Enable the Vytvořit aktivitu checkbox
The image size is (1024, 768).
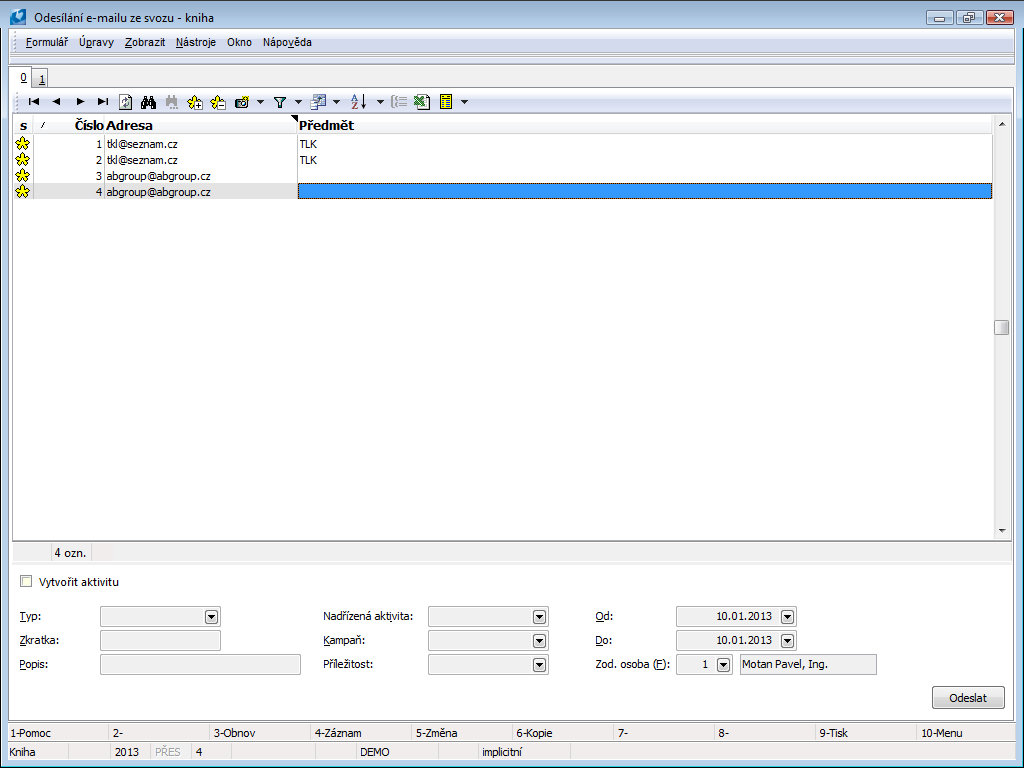pyautogui.click(x=25, y=581)
